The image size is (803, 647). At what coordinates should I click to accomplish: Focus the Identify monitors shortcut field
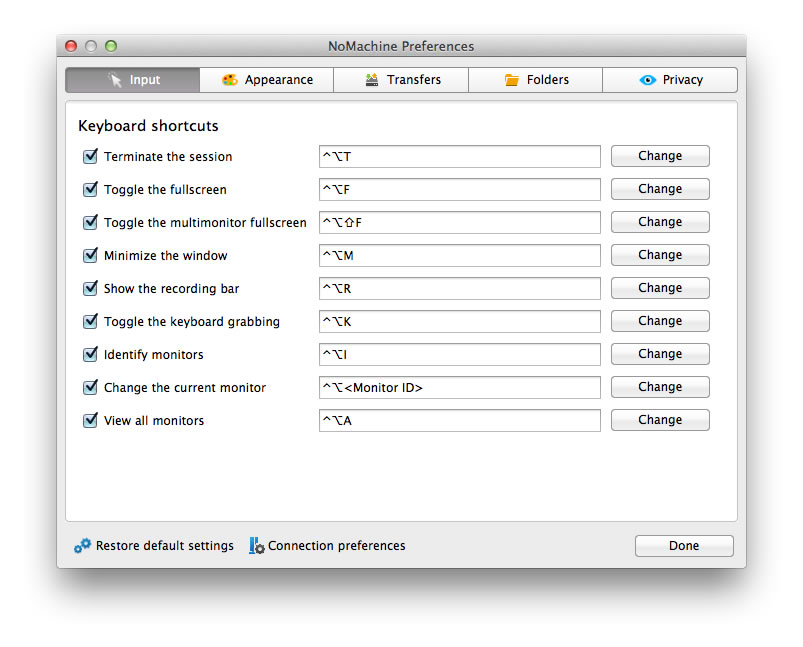tap(459, 354)
